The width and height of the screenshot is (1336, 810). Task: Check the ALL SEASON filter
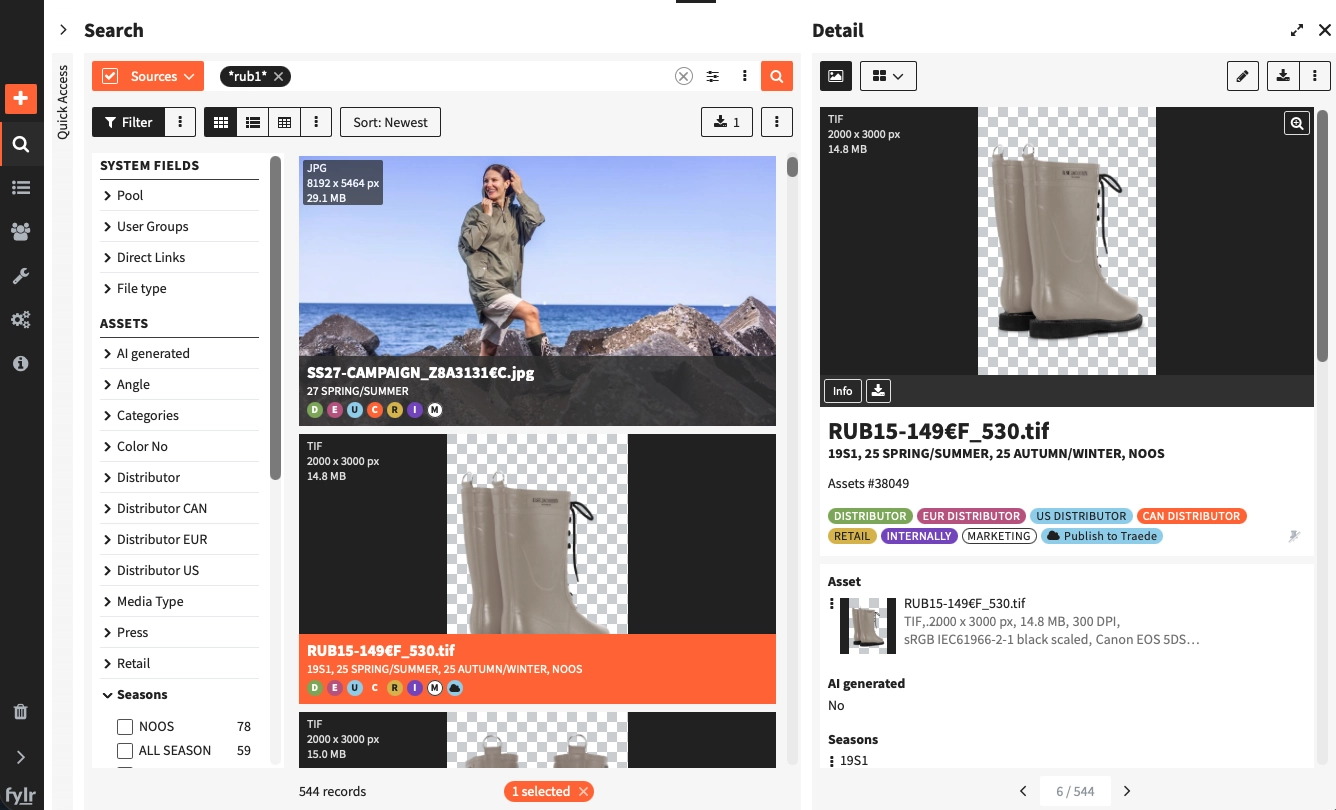[x=125, y=750]
